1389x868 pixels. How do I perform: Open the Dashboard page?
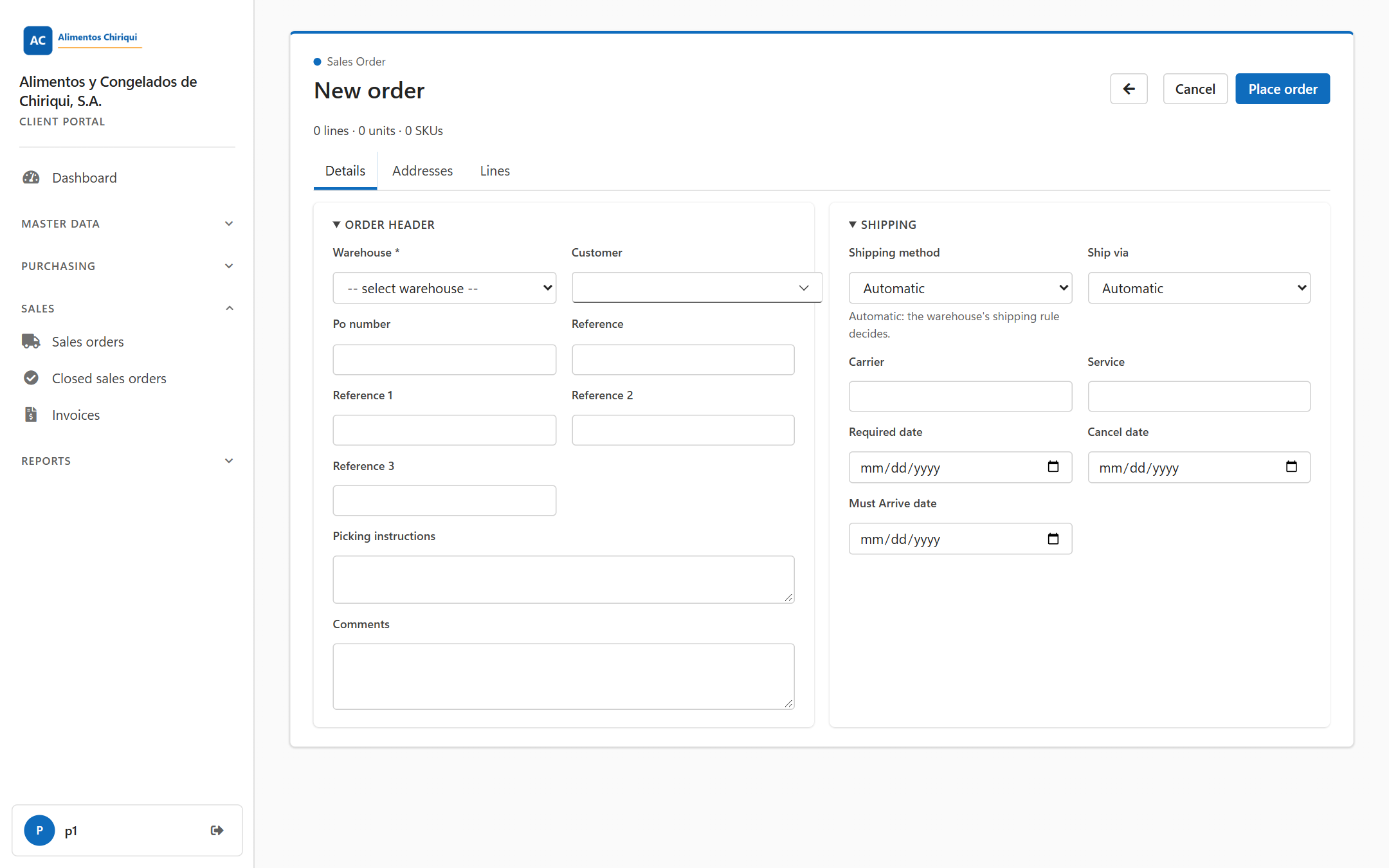(x=84, y=177)
